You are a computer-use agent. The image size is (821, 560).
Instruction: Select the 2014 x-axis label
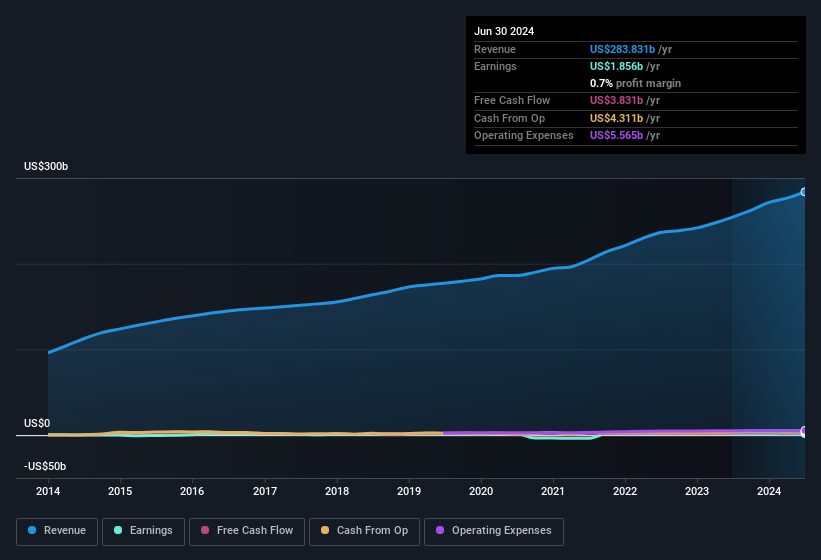48,491
